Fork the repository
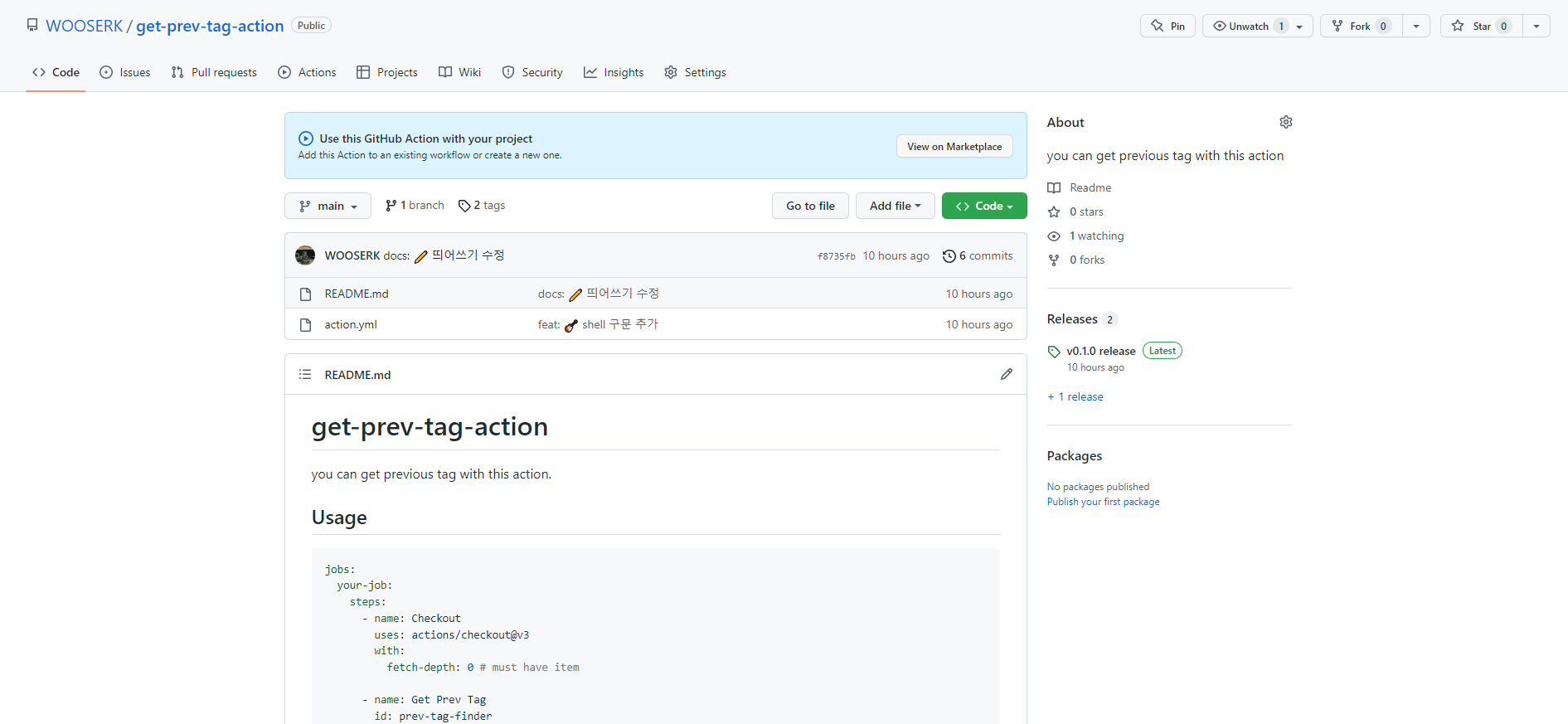Image resolution: width=1568 pixels, height=724 pixels. pos(1361,26)
